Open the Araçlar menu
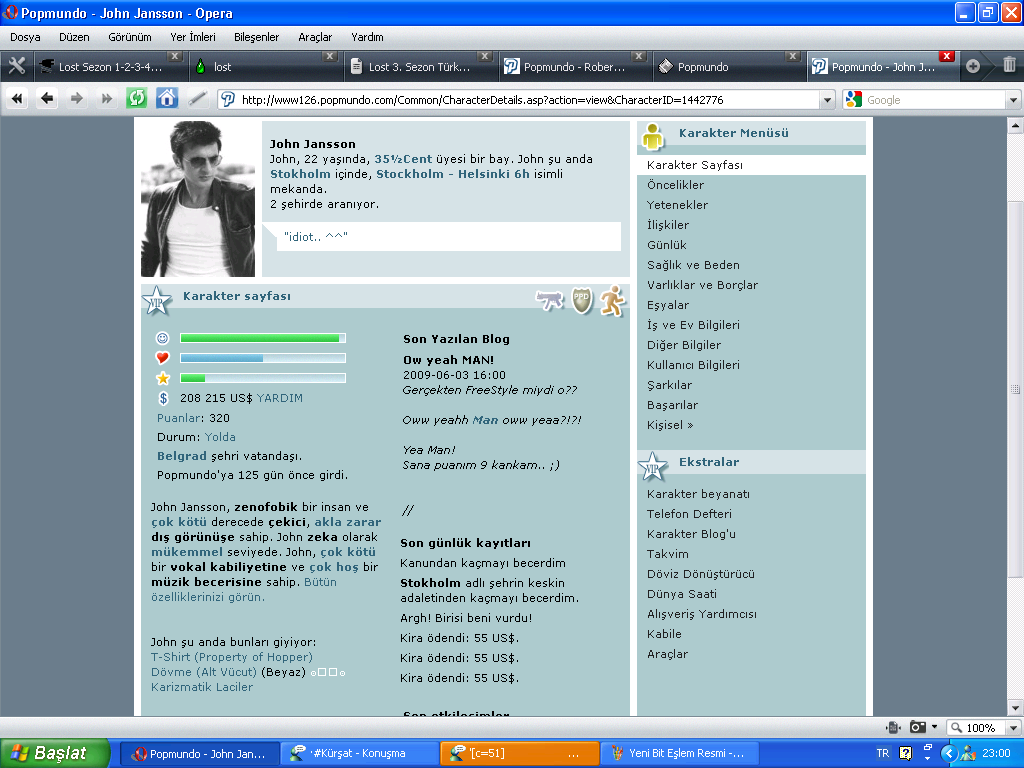This screenshot has width=1024, height=768. [315, 37]
